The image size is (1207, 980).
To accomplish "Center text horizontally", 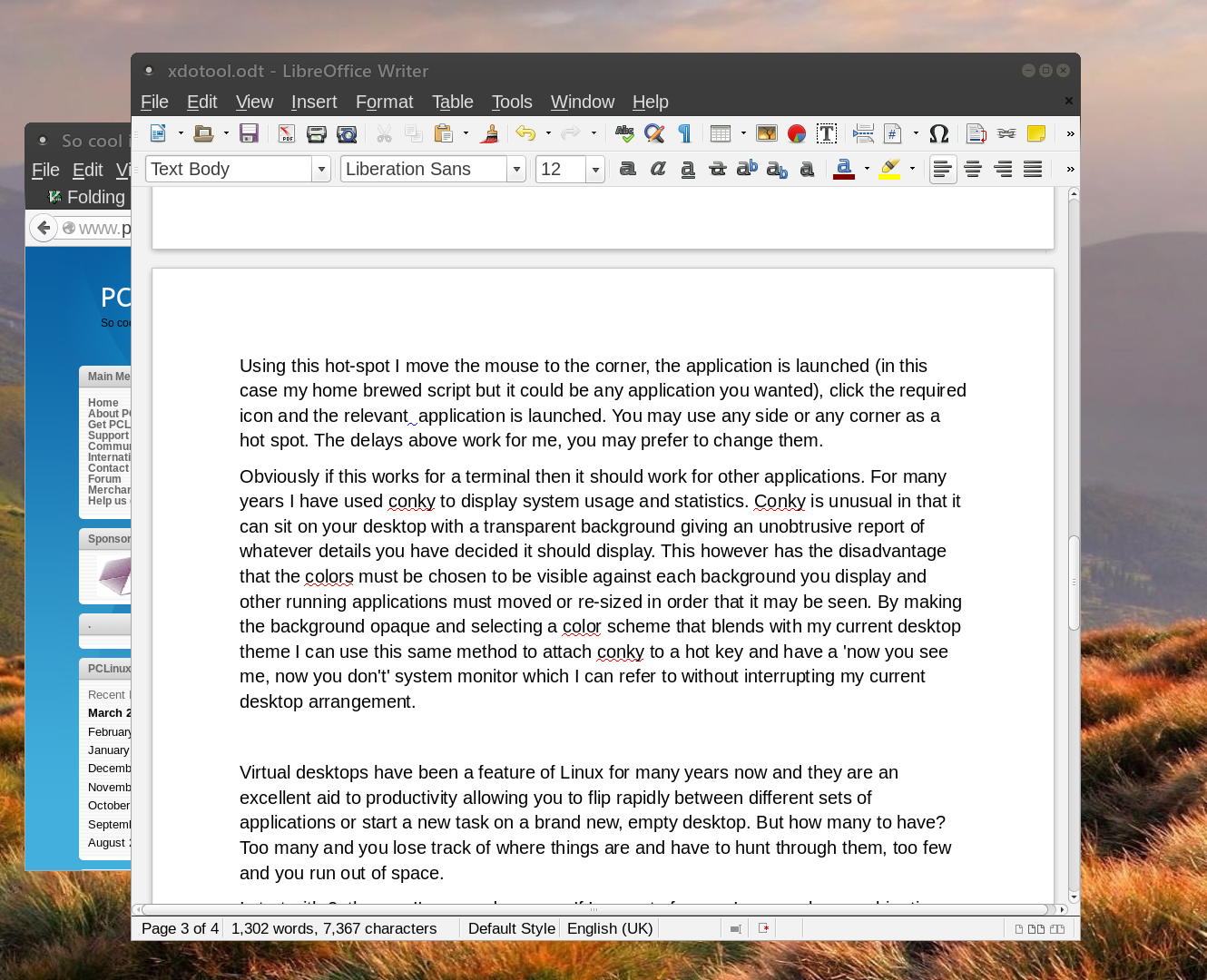I will (x=973, y=169).
